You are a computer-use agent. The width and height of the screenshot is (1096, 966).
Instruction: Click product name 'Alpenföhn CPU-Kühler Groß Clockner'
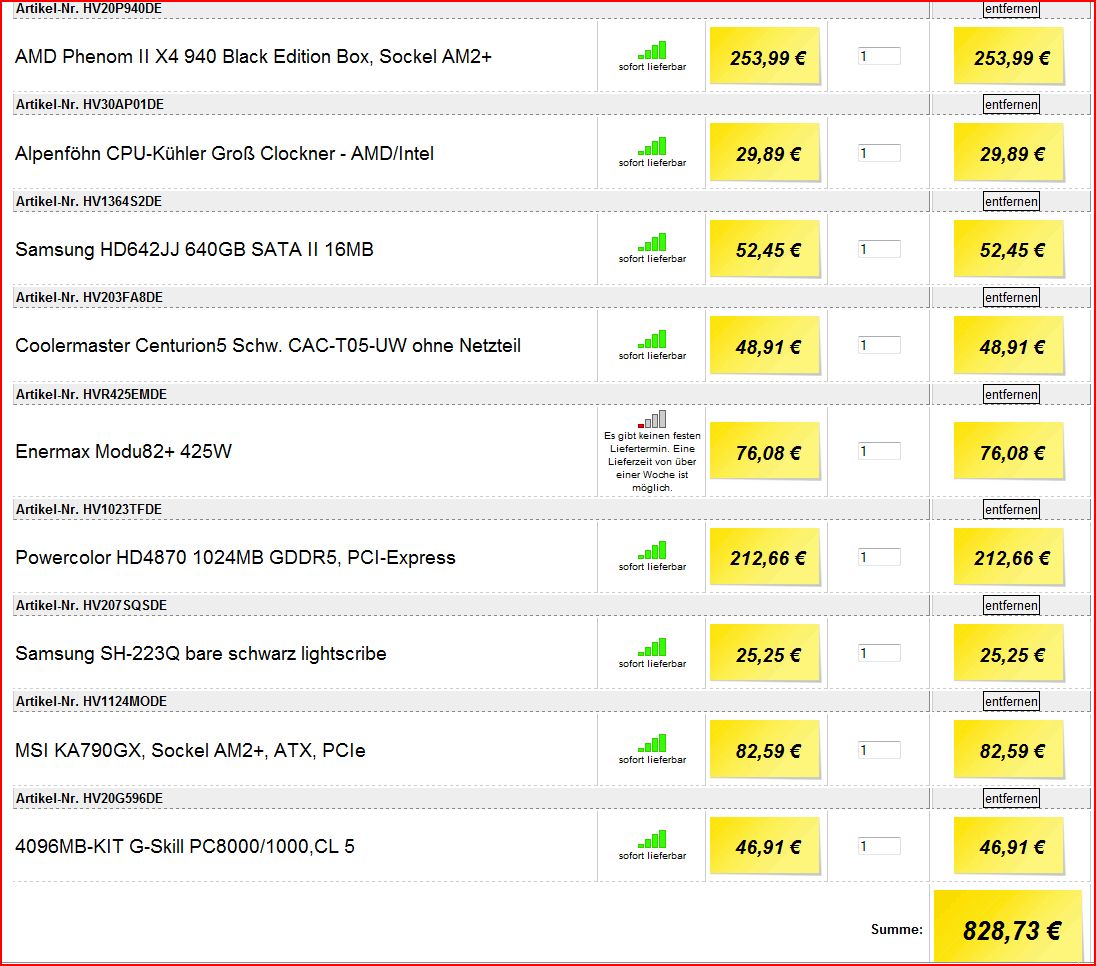click(x=175, y=153)
